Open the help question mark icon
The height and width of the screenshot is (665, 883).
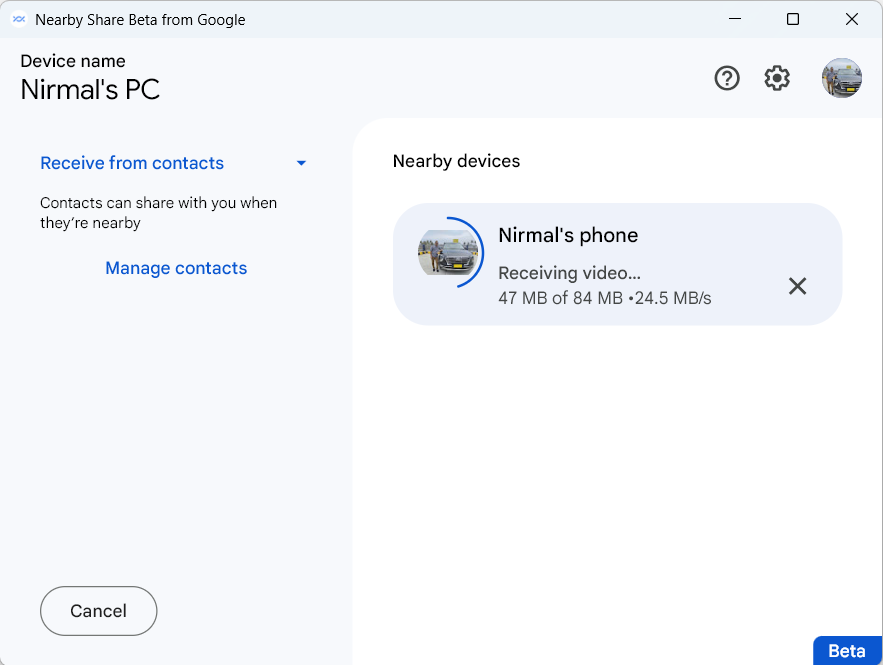[x=727, y=78]
